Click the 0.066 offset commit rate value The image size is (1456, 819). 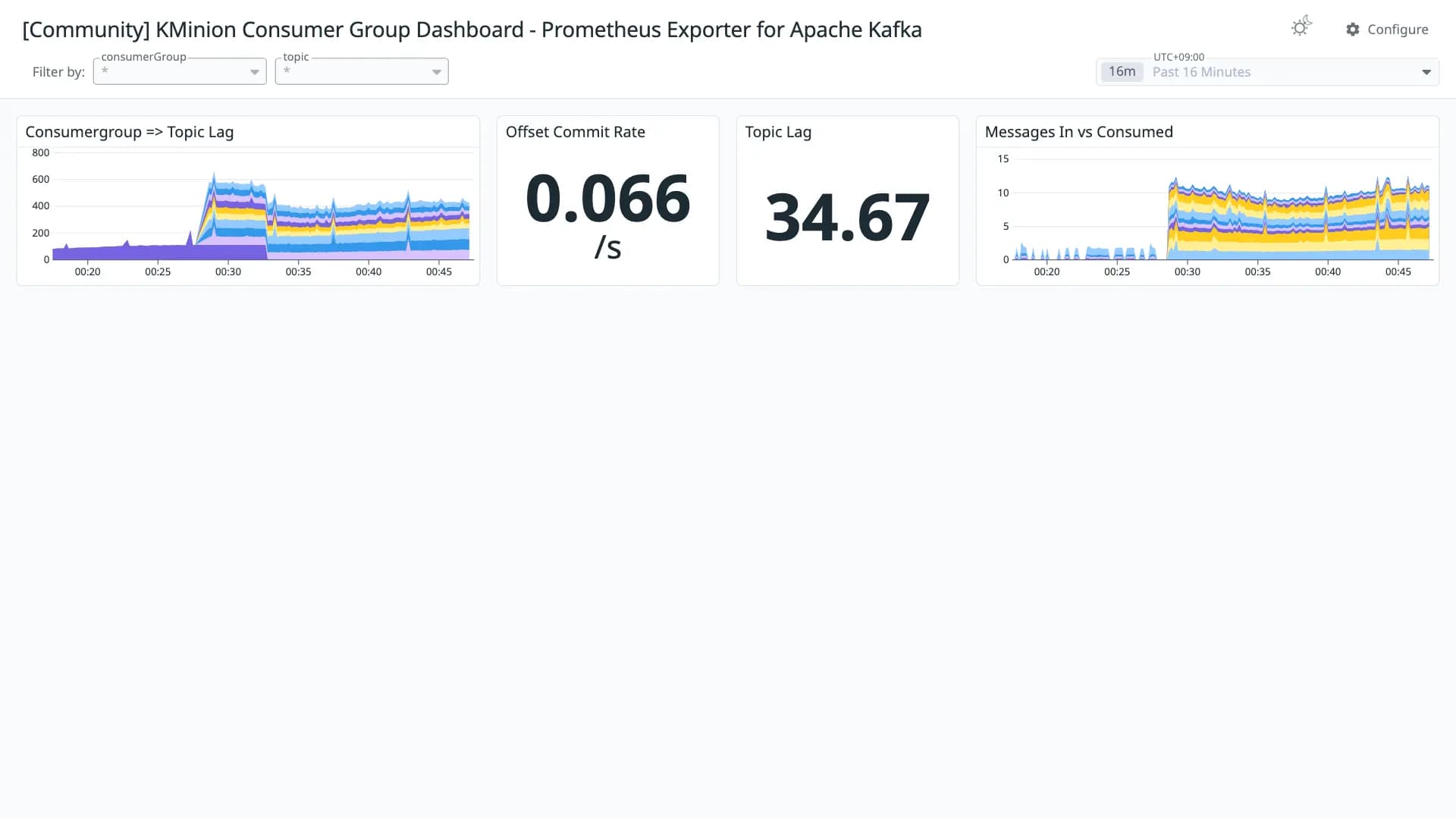[607, 199]
